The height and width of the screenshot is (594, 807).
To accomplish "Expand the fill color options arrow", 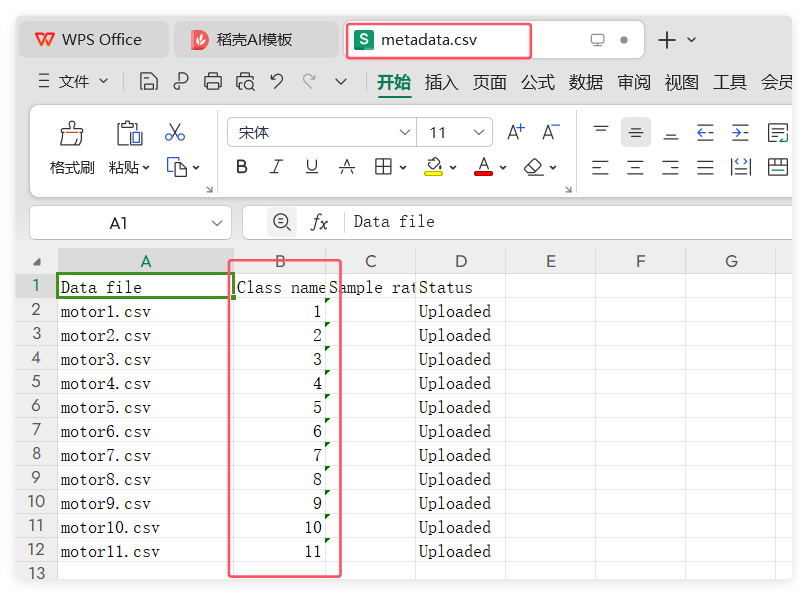I will coord(453,167).
